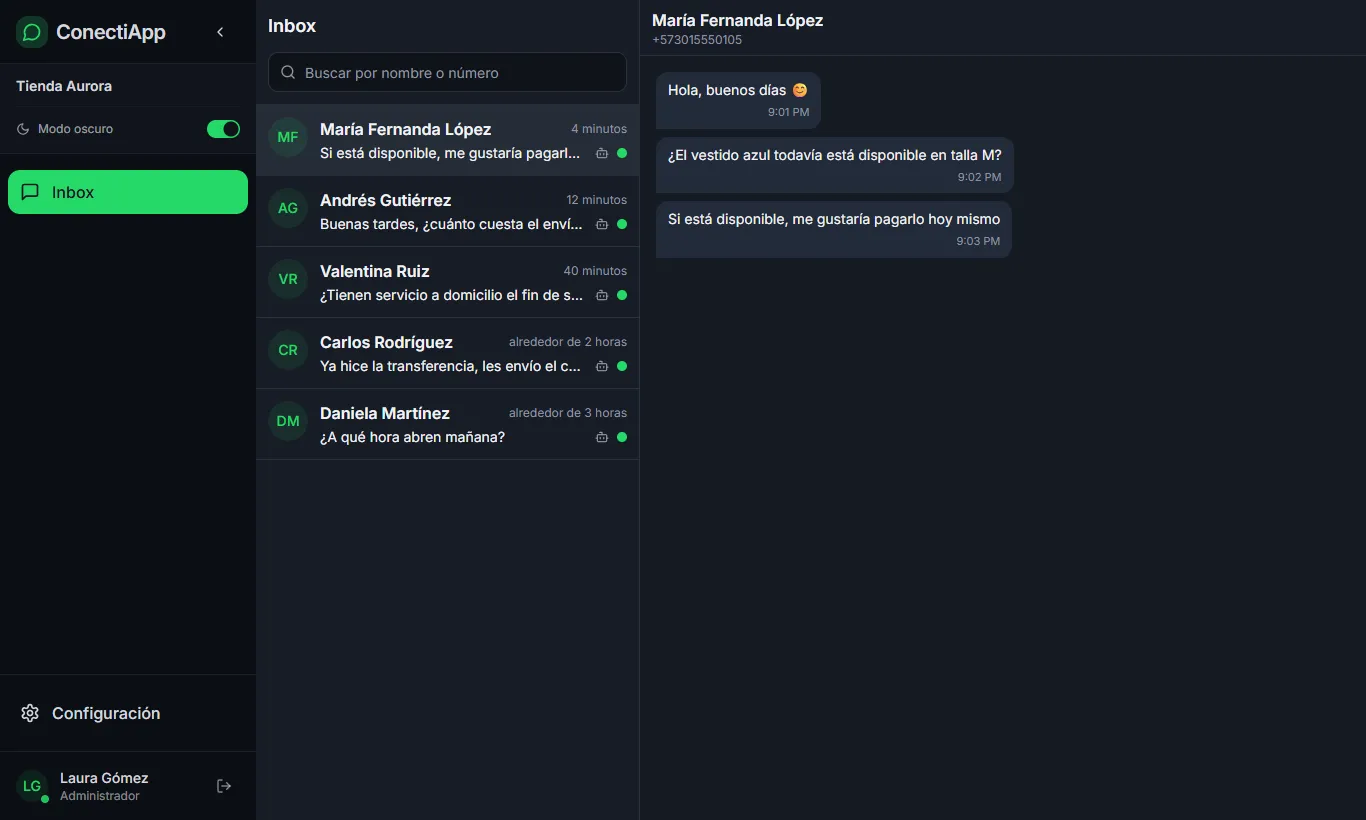Click the message about the vestido azul talla M
This screenshot has height=820, width=1366.
click(x=834, y=165)
